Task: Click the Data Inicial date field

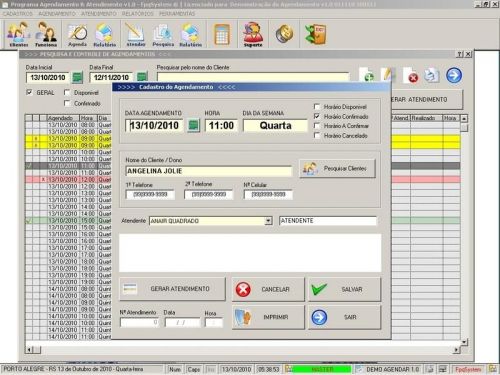Action: pyautogui.click(x=48, y=78)
